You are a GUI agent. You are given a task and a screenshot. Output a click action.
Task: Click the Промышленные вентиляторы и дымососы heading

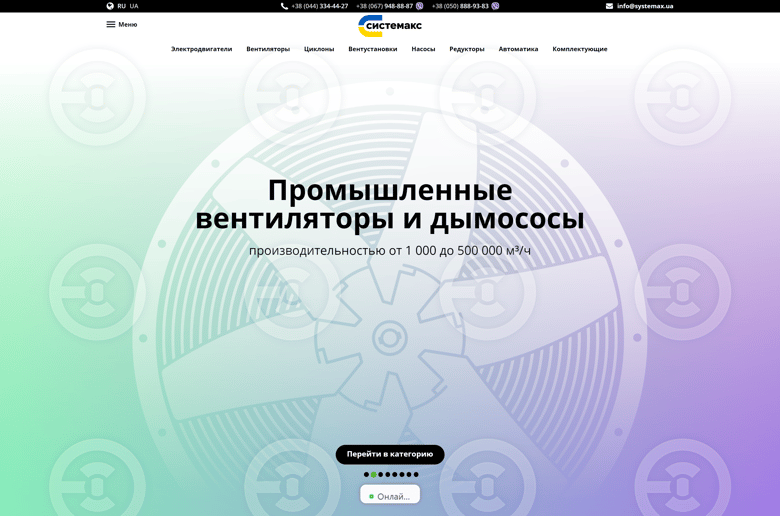tap(390, 205)
